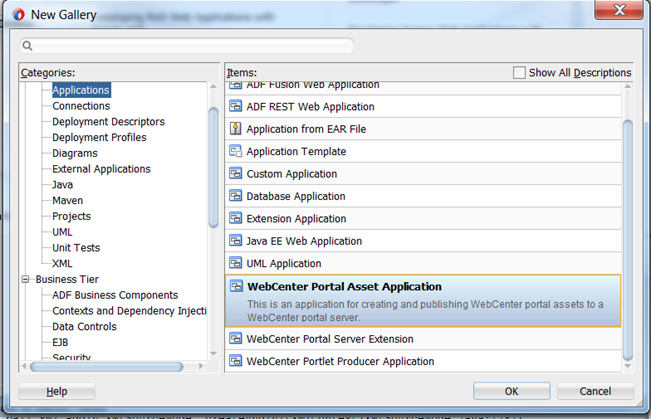
Task: Click the WebCenter Portlet Producer Application icon
Action: pyautogui.click(x=236, y=361)
